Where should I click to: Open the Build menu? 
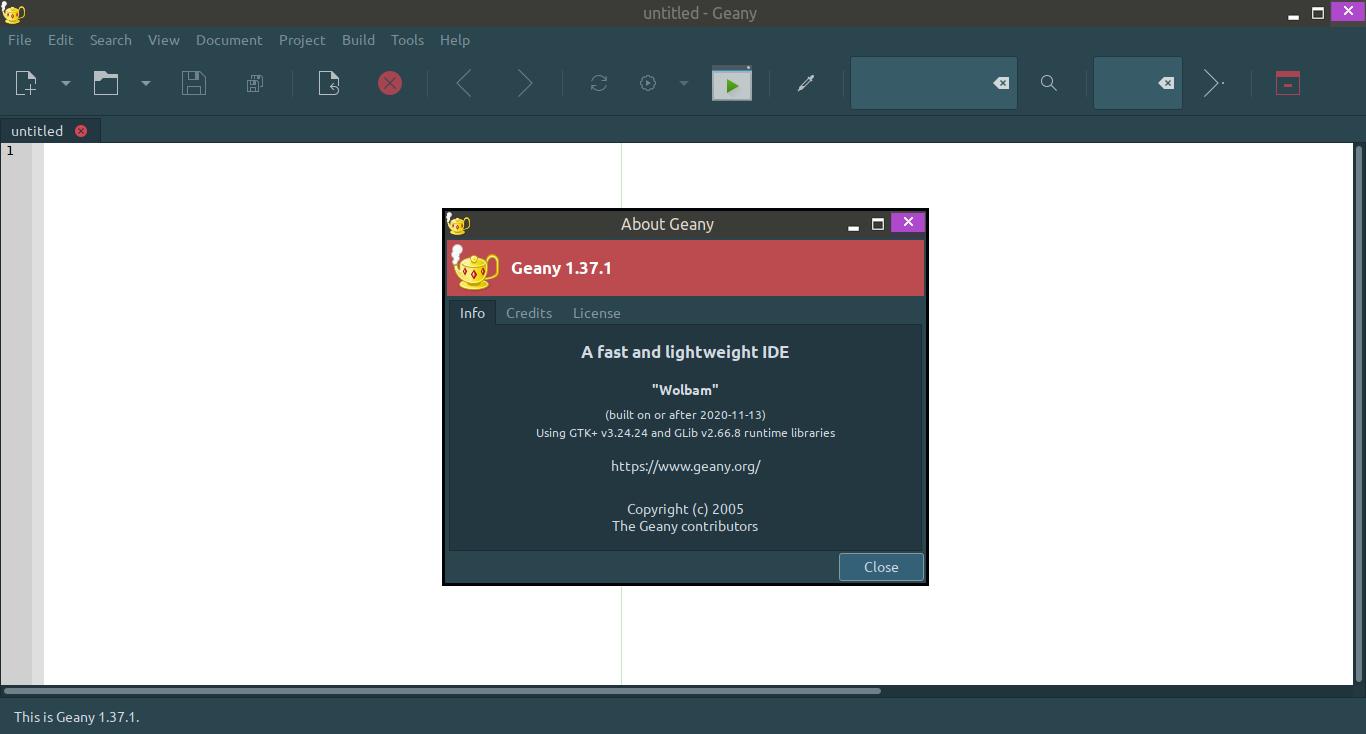[358, 40]
